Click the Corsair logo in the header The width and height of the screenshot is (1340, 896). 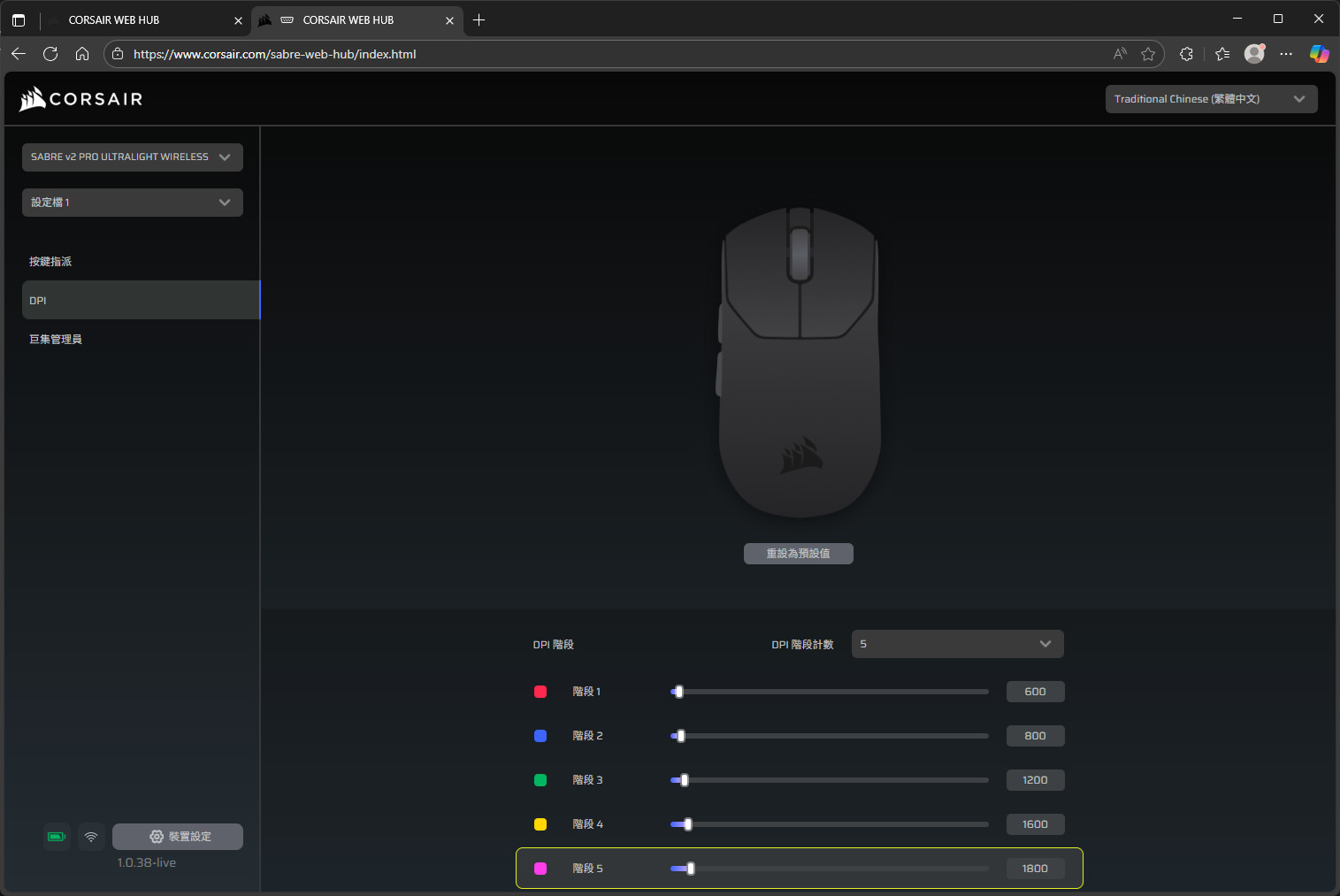pyautogui.click(x=81, y=99)
